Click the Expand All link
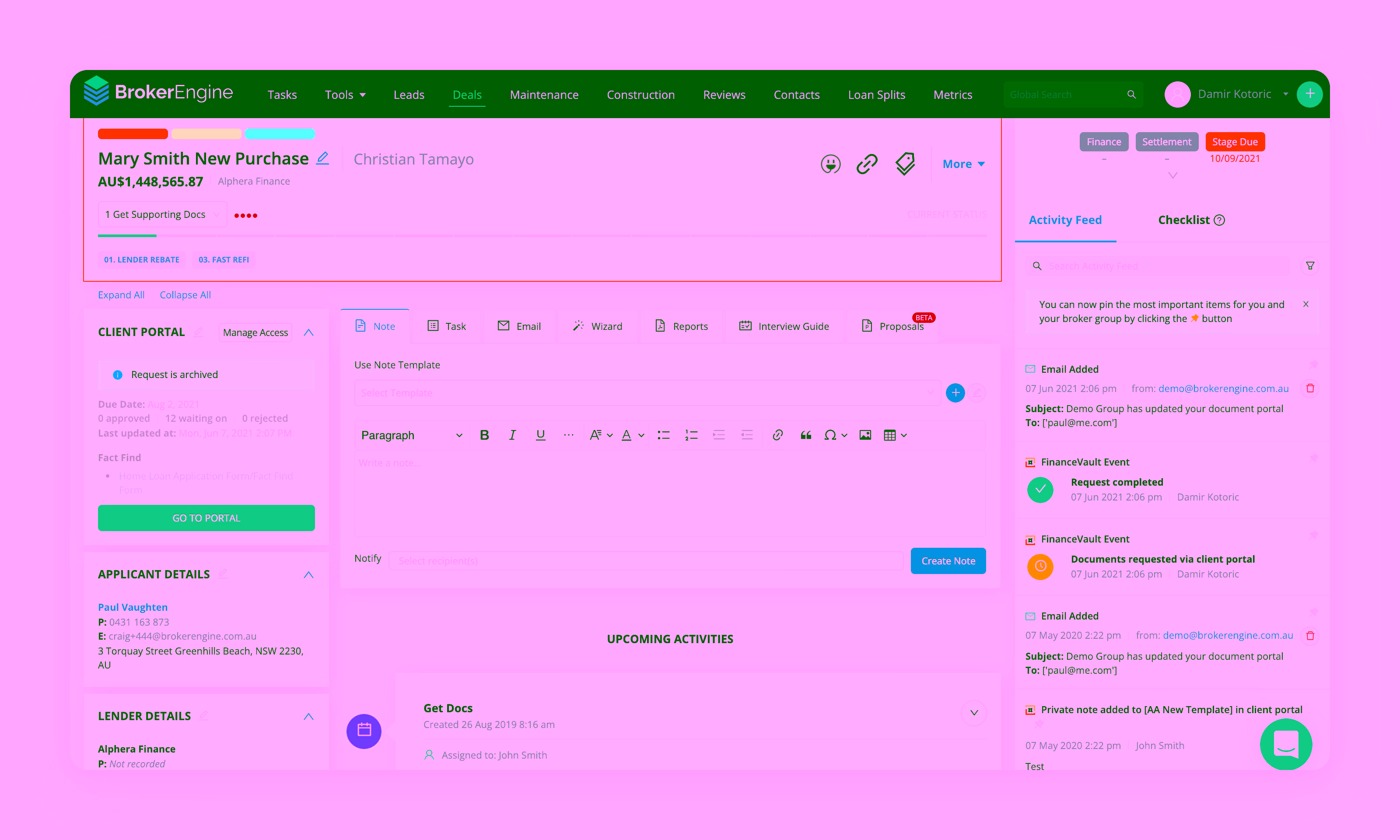1400x840 pixels. (121, 294)
